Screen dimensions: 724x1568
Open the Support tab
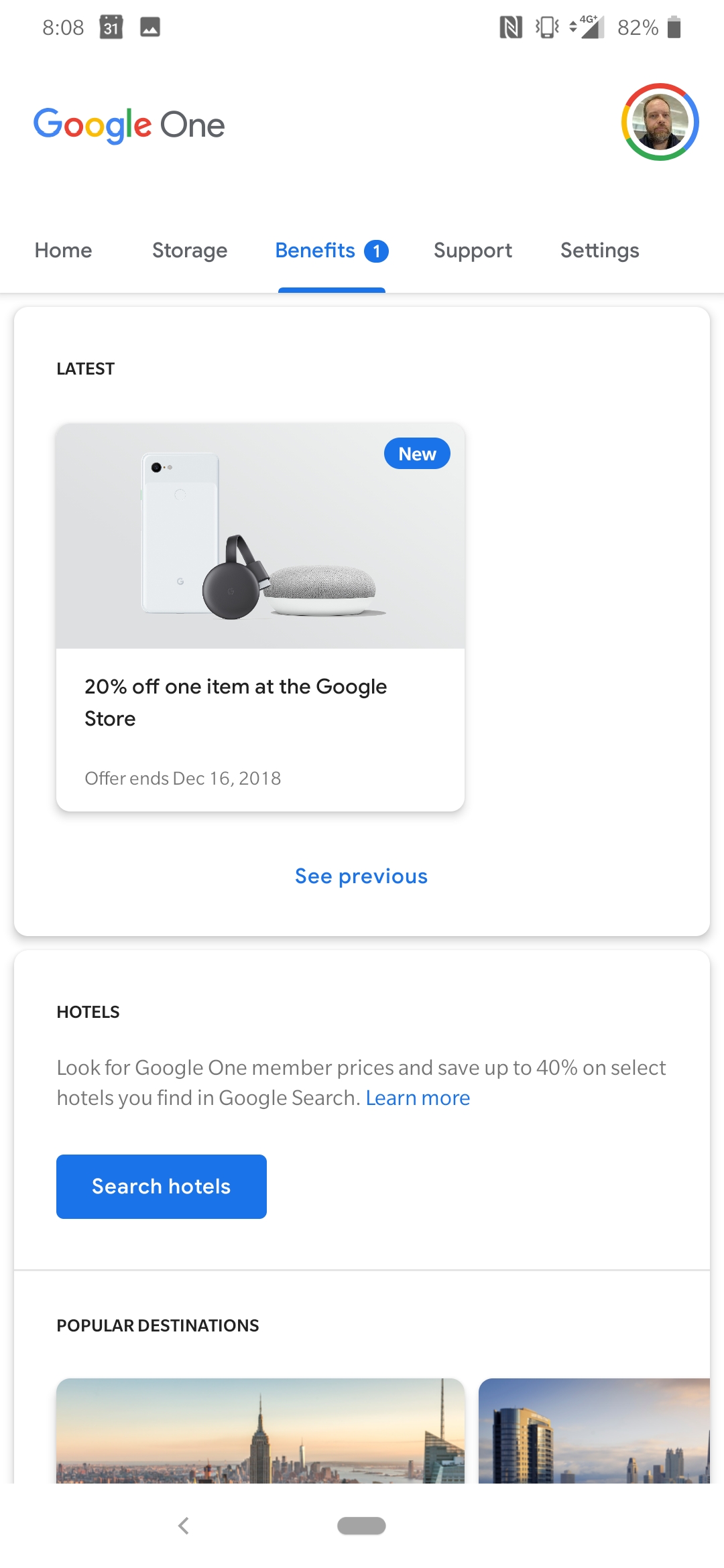coord(473,251)
